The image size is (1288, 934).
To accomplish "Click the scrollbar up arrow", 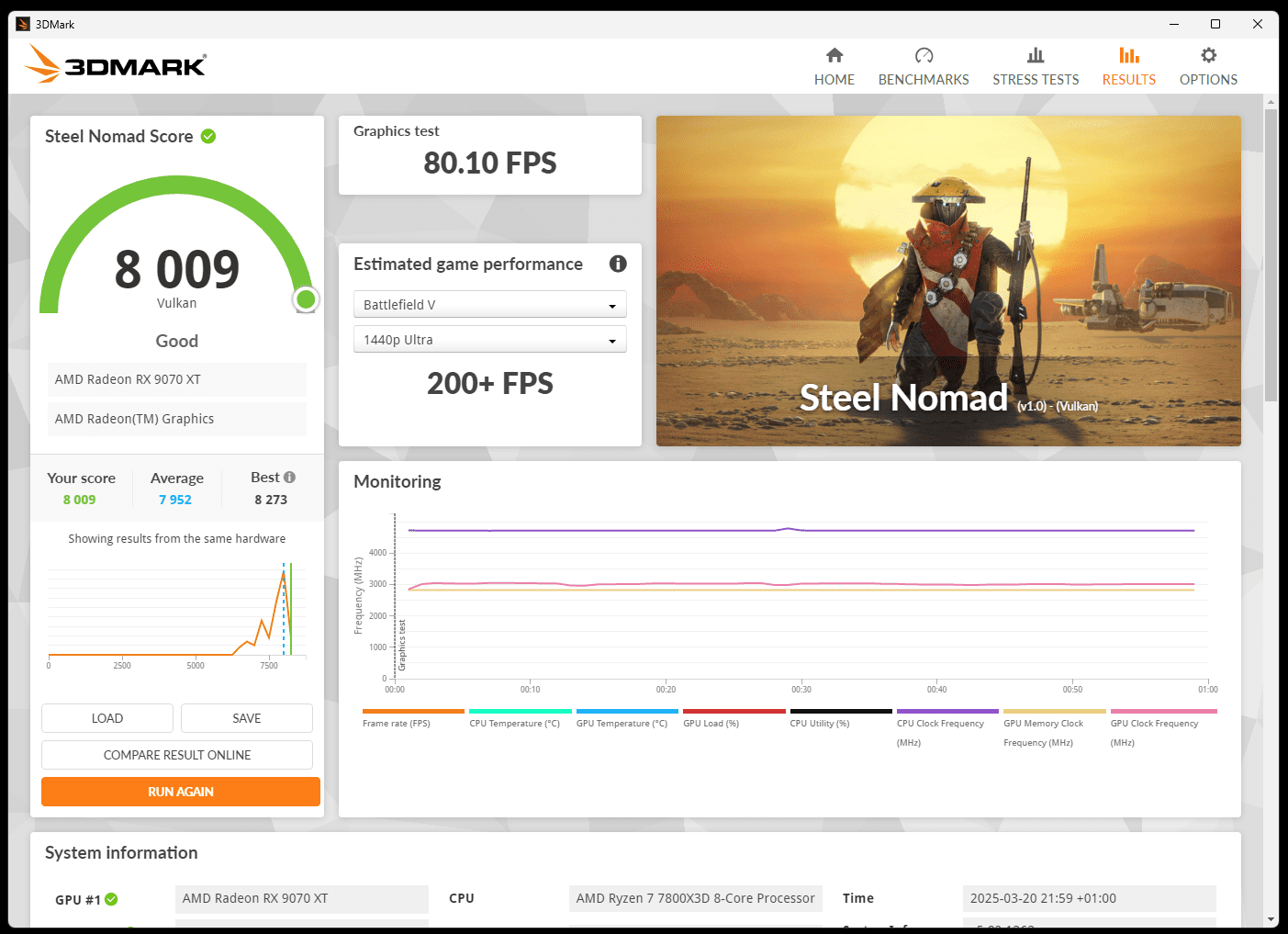I will click(x=1271, y=101).
